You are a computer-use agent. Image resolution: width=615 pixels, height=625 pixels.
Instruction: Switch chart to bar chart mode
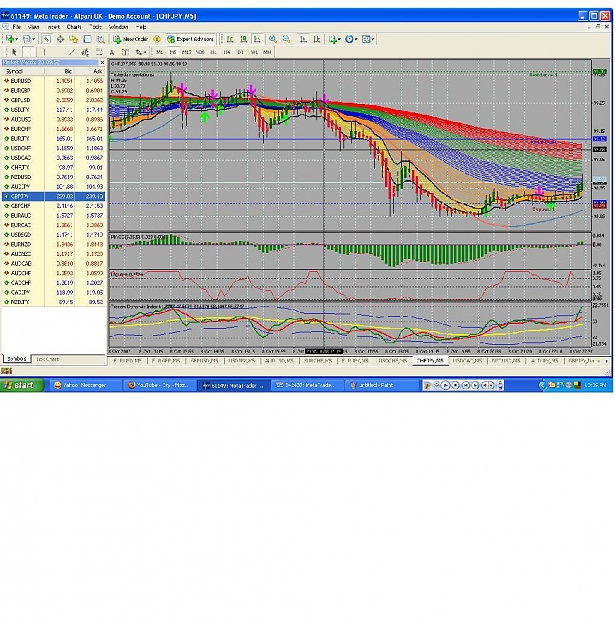(x=230, y=39)
